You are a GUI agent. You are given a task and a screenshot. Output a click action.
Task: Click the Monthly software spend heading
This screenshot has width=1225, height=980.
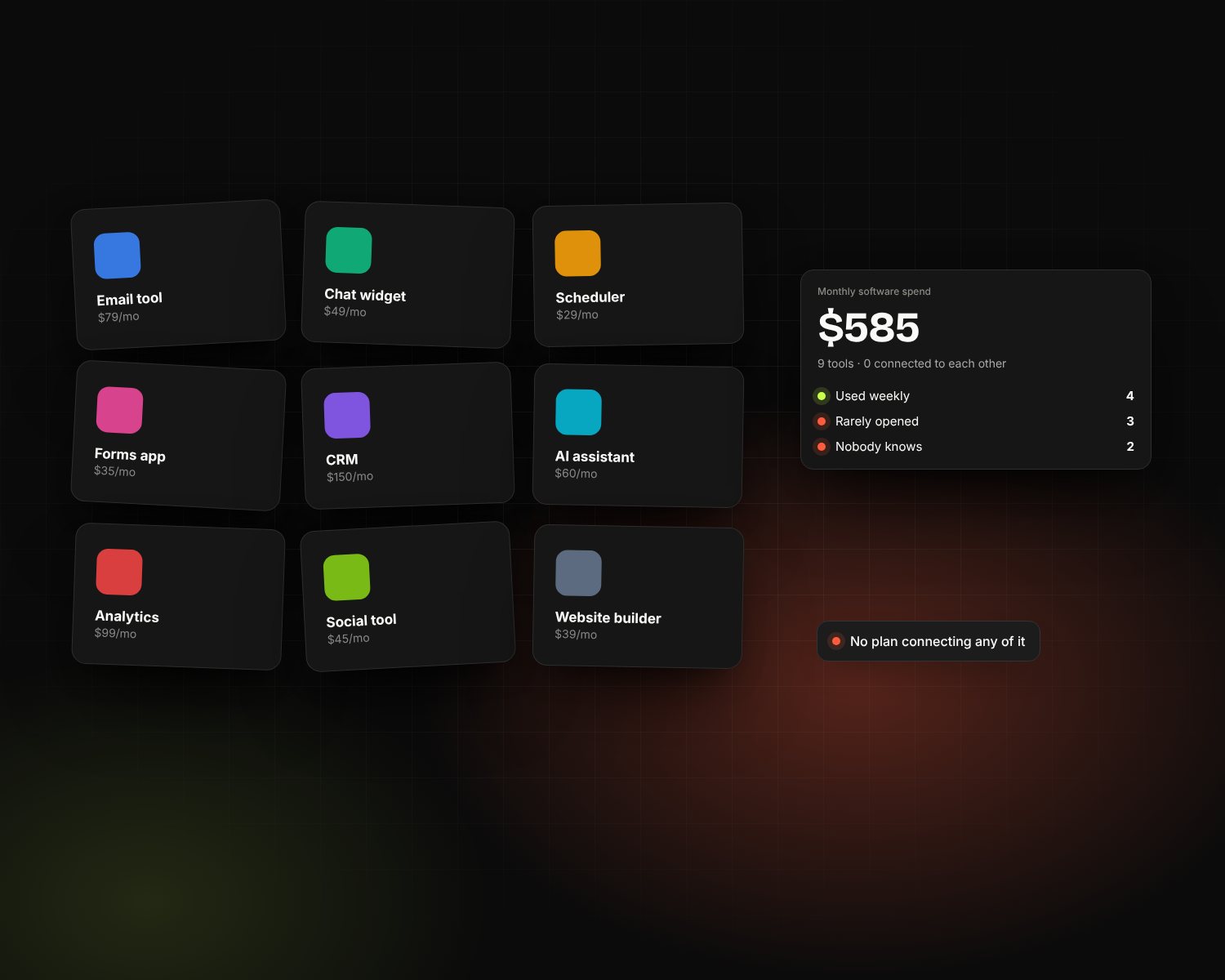tap(874, 292)
